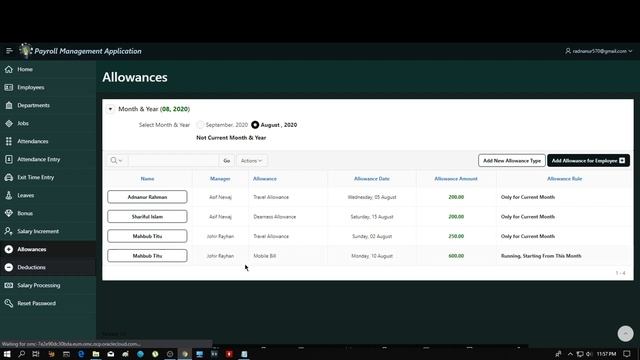Open the Adnanur Rahman employee button
Viewport: 640px width, 360px height.
click(x=147, y=197)
